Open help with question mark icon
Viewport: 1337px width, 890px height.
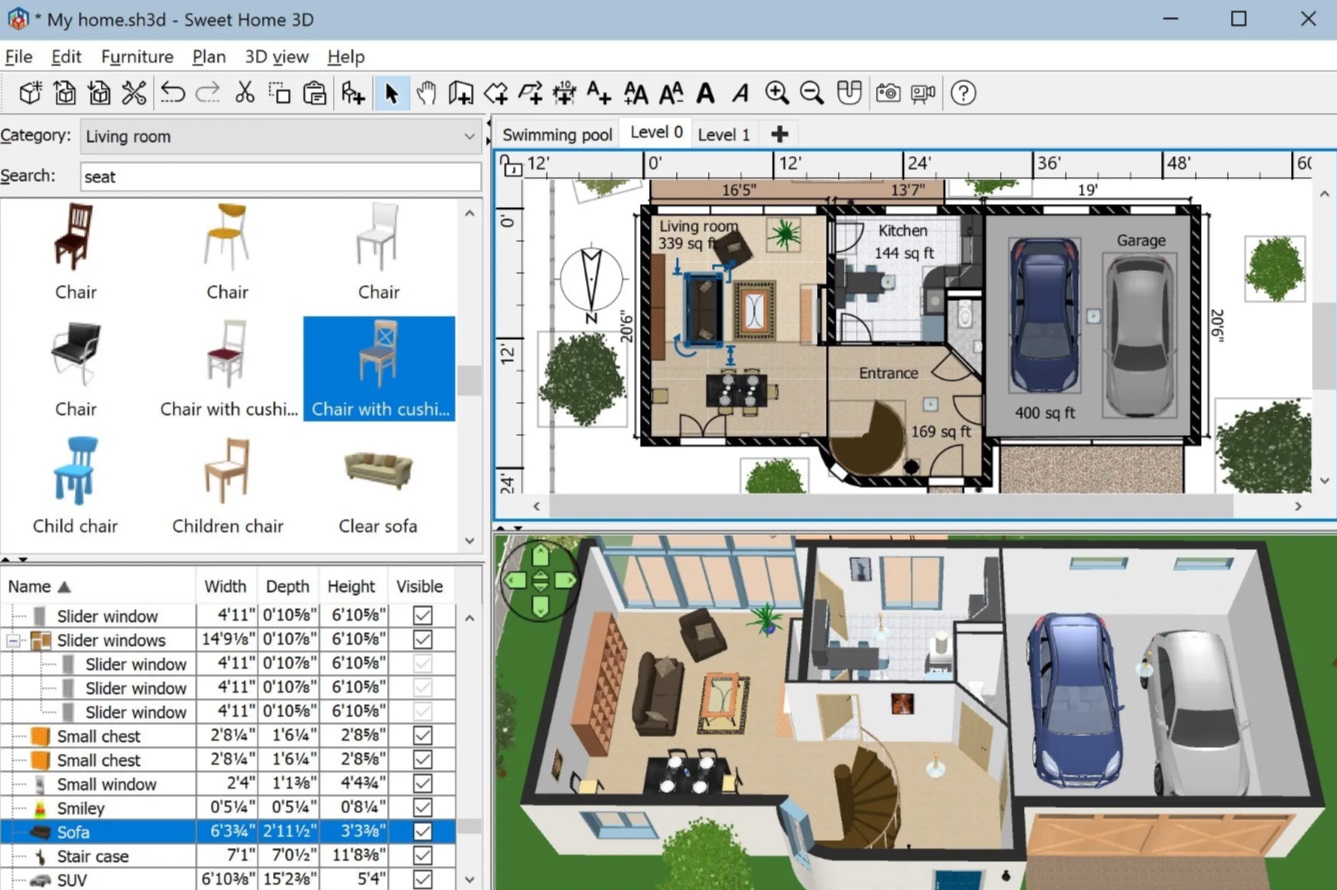[x=963, y=93]
